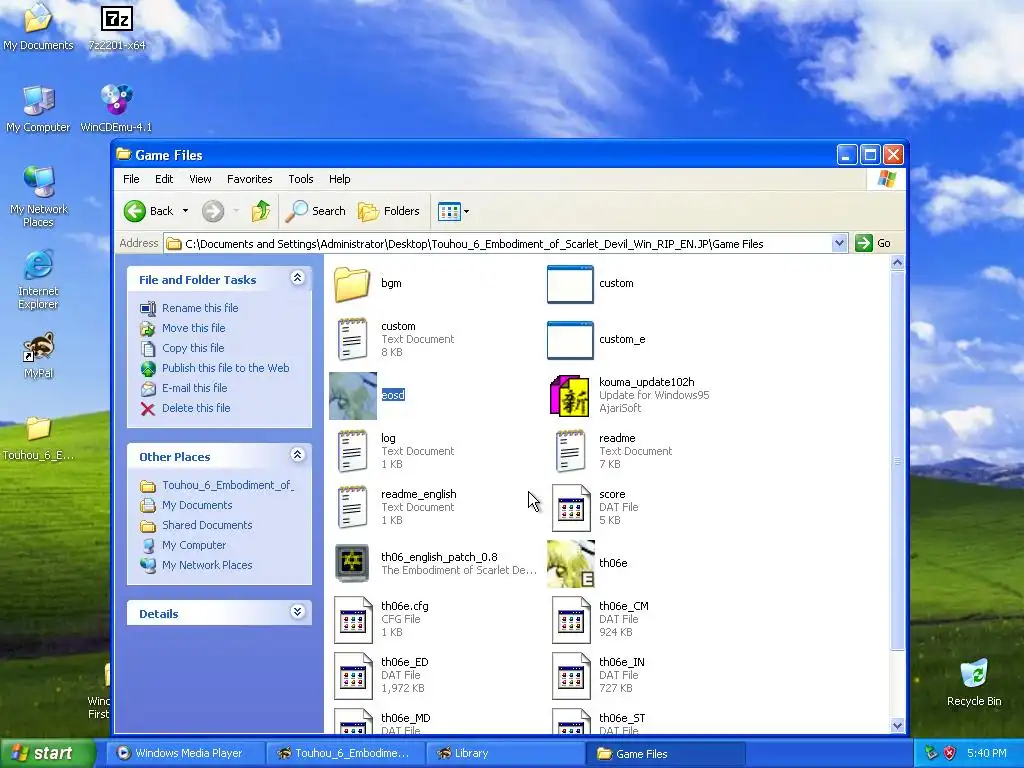Switch to Library taskbar item
The width and height of the screenshot is (1024, 768).
click(x=505, y=754)
